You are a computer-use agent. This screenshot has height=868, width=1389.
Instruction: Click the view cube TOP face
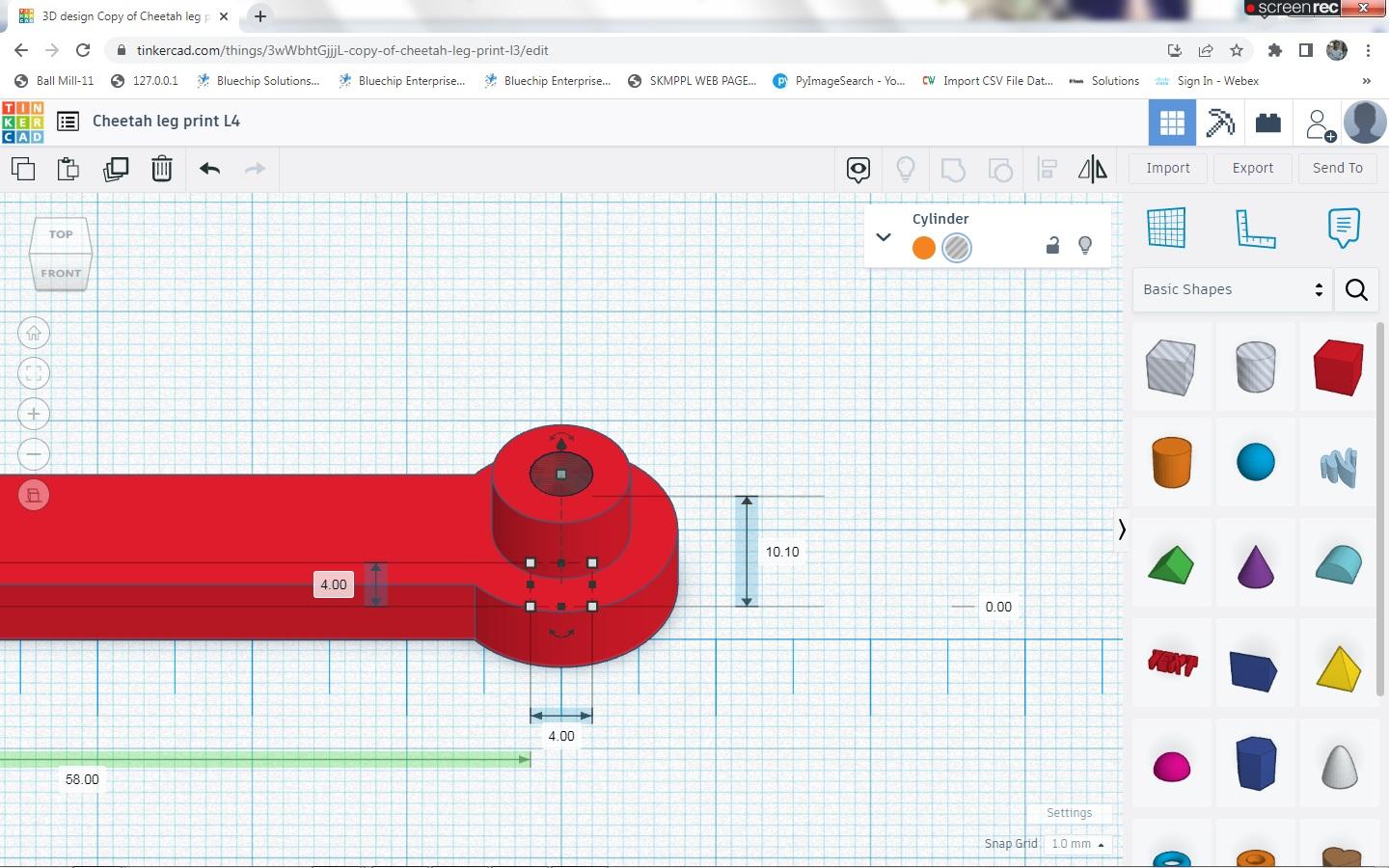pos(61,234)
